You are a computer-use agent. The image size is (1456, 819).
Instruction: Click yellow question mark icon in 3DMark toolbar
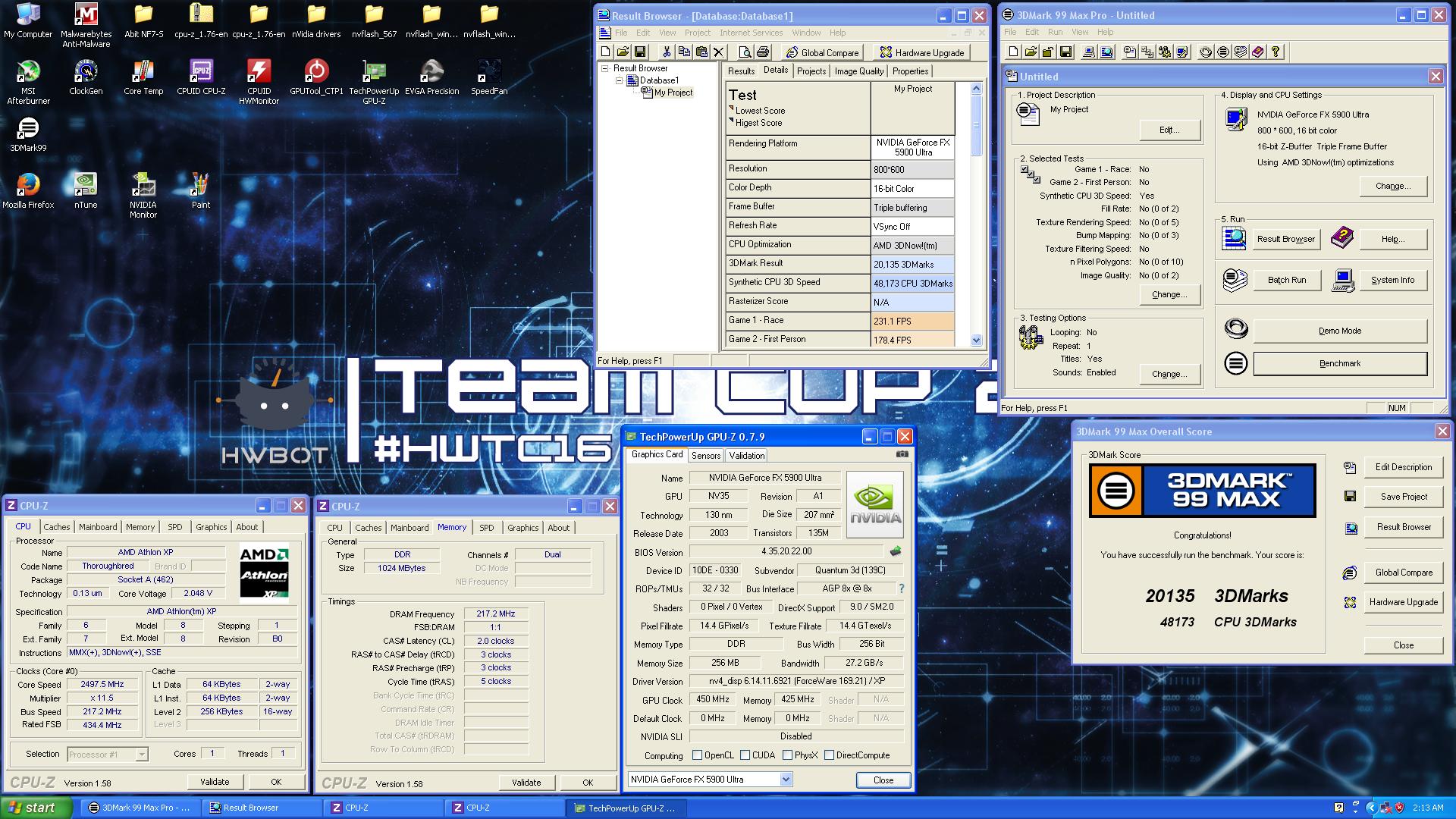pos(1276,52)
